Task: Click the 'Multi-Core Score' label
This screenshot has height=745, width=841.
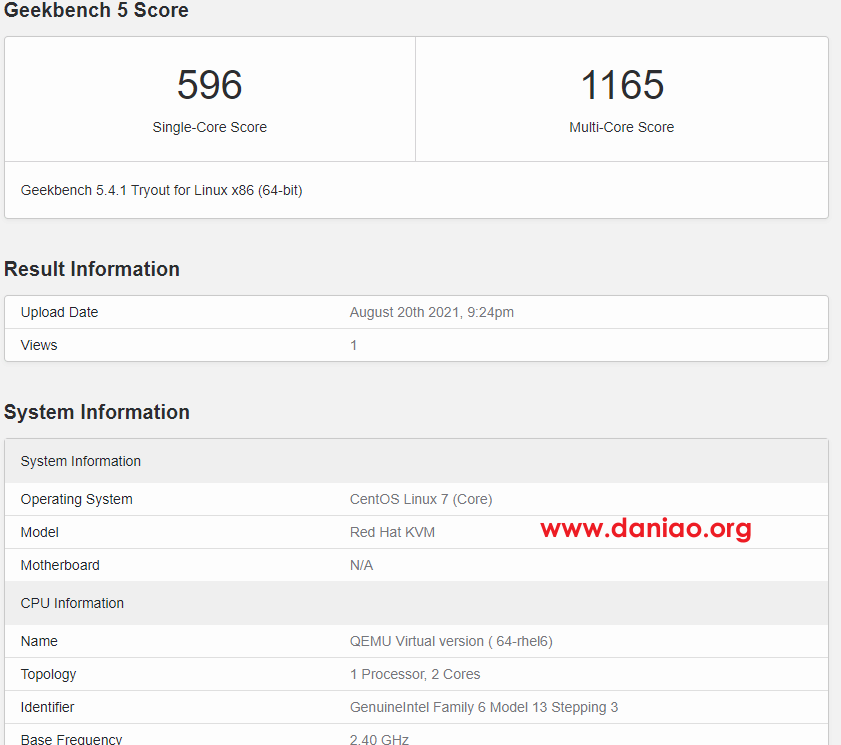Action: (622, 127)
